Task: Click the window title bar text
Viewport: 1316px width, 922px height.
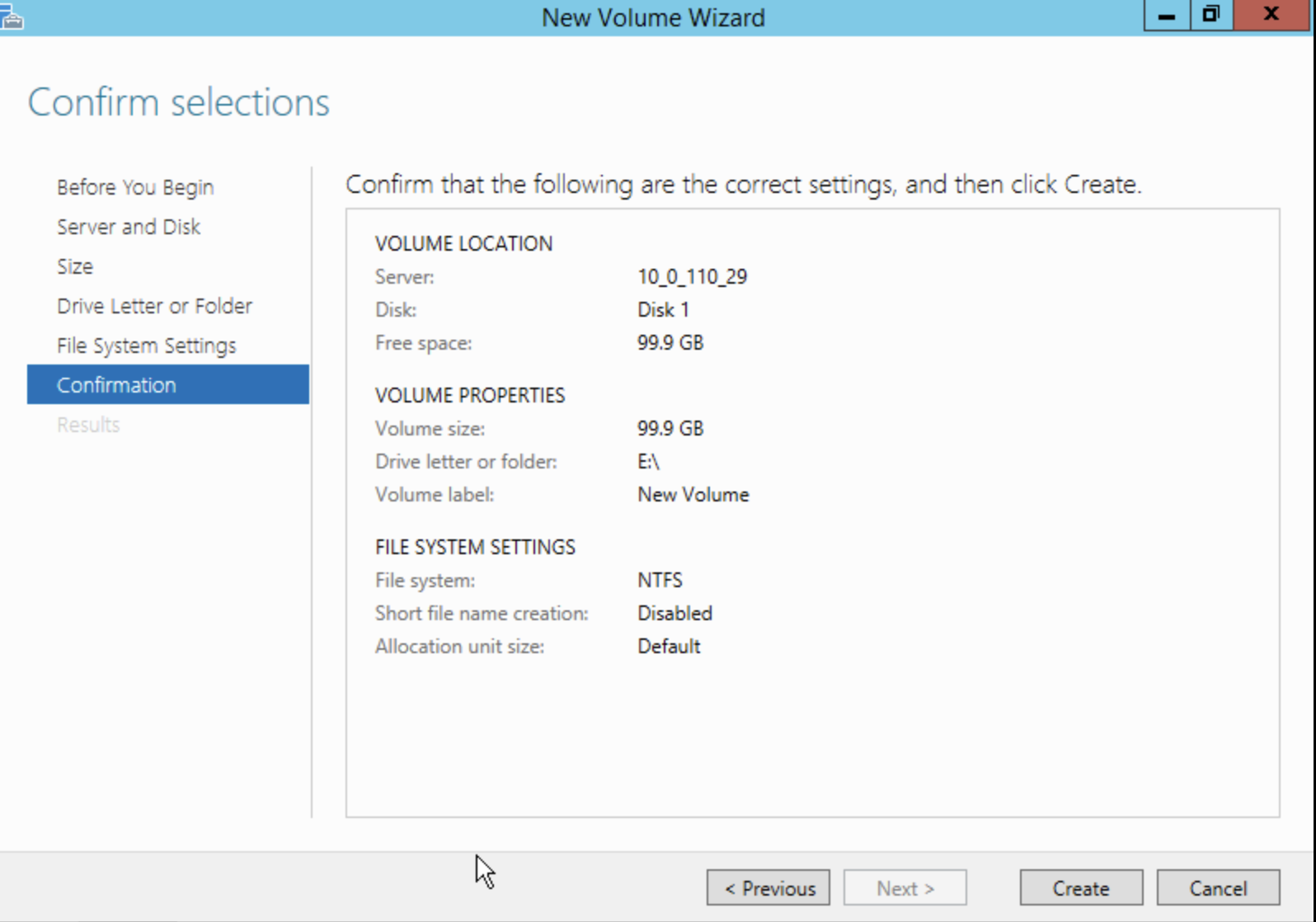Action: coord(653,17)
